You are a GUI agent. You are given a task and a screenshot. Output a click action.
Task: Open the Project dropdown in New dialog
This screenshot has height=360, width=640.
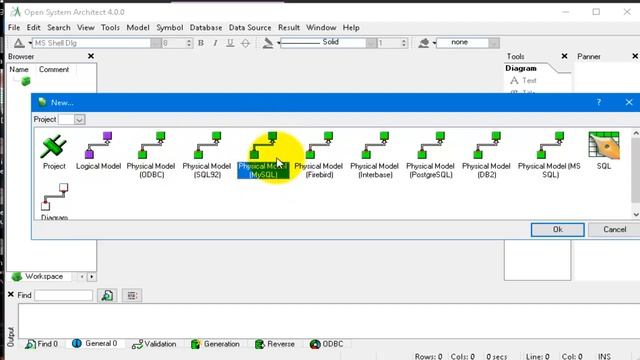pyautogui.click(x=79, y=120)
